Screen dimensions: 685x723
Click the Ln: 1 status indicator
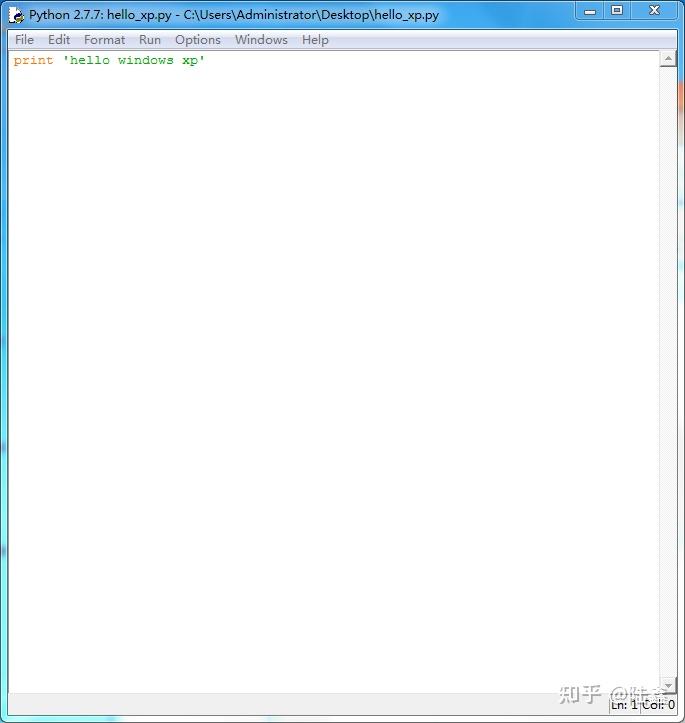pyautogui.click(x=625, y=705)
